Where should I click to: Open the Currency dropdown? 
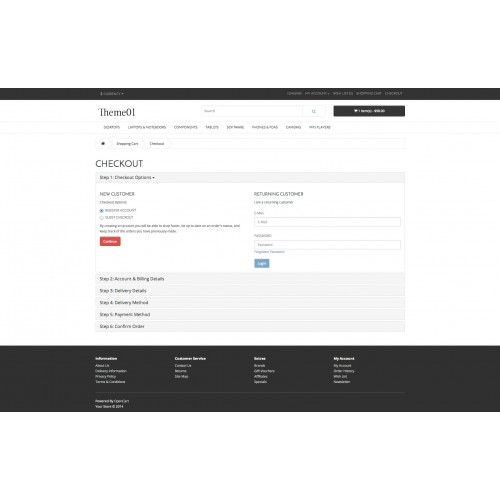pos(112,94)
